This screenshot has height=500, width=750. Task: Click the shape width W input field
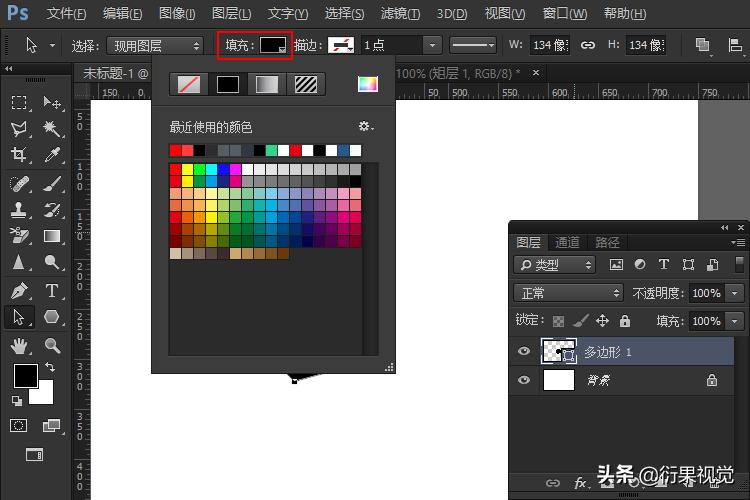551,46
